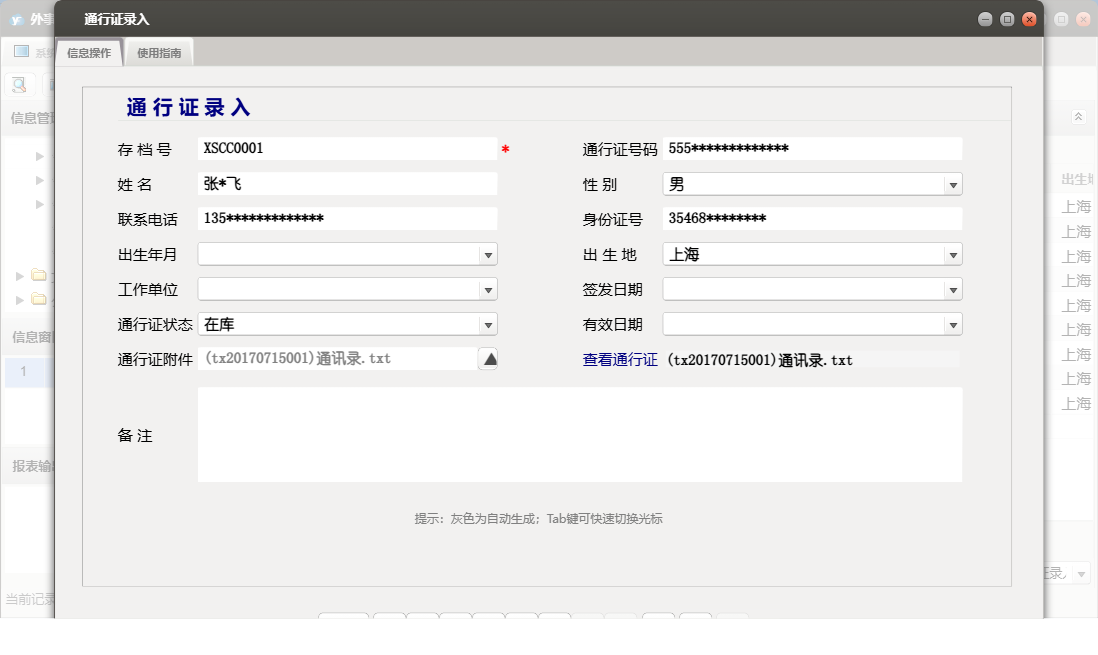
Task: Open the 性别 gender dropdown
Action: pyautogui.click(x=953, y=183)
